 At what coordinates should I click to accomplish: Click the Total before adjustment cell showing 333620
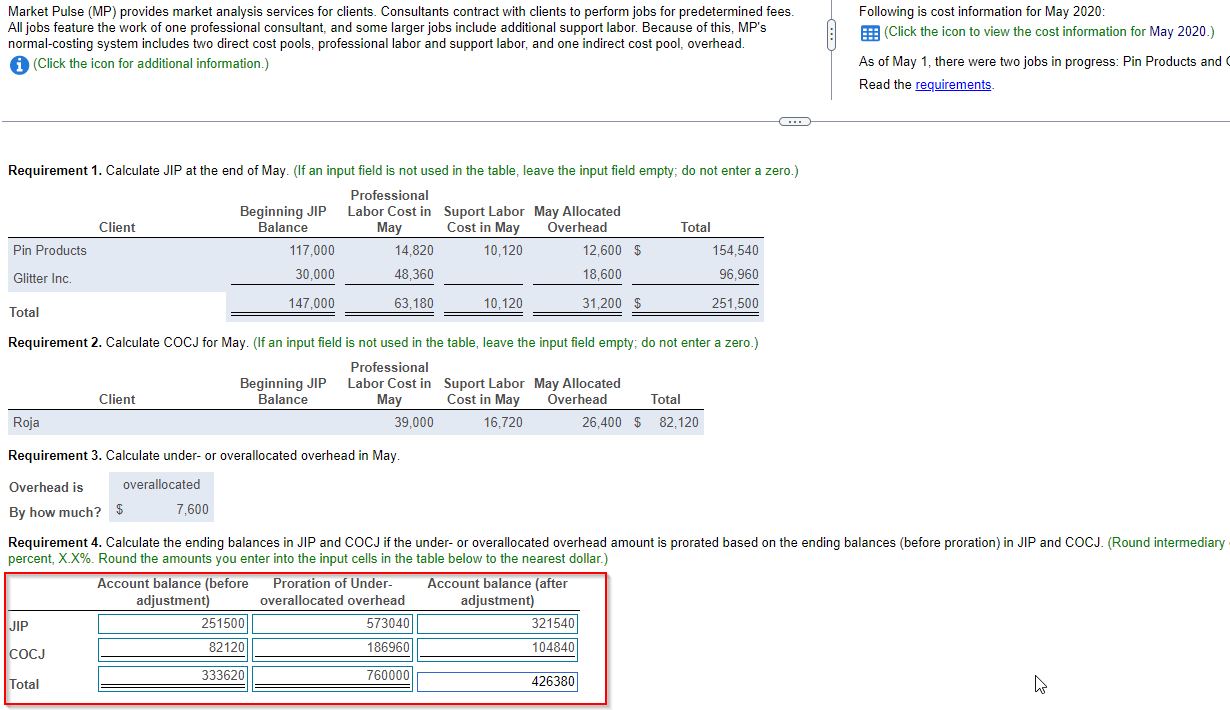[172, 676]
